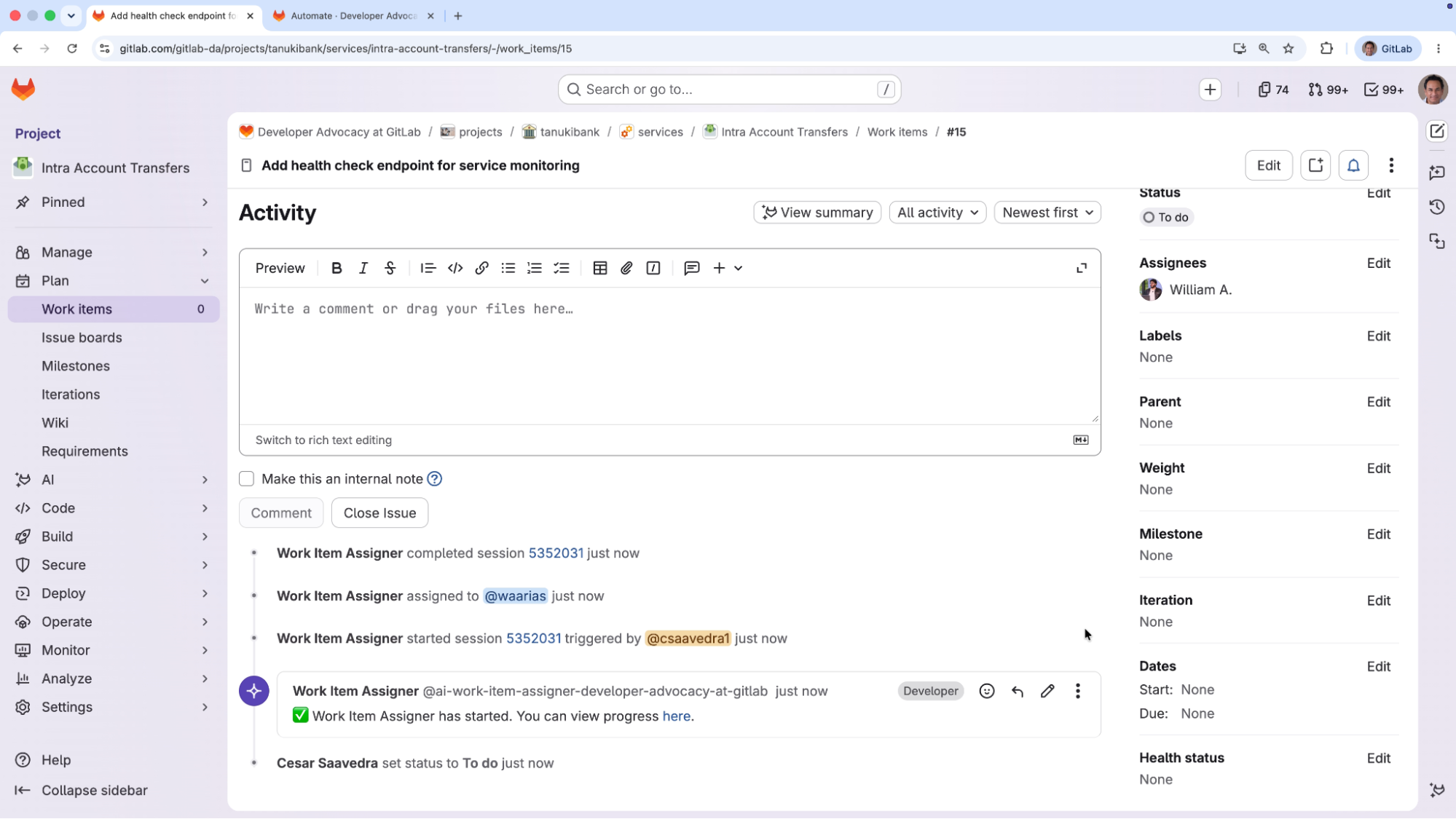Open session 5352031 completed link

point(556,553)
